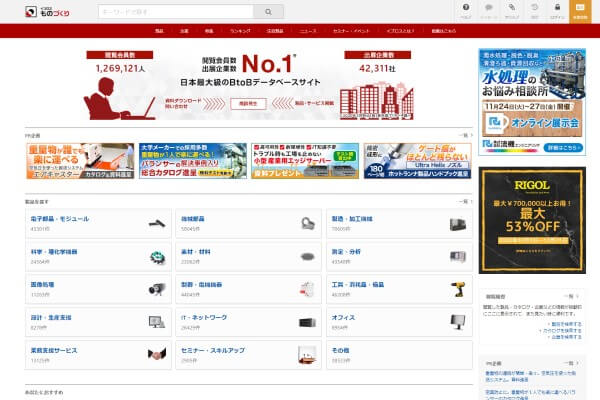Open the 水処理のお悩み相談所 sidebar advertisement
The image size is (600, 400).
[532, 102]
